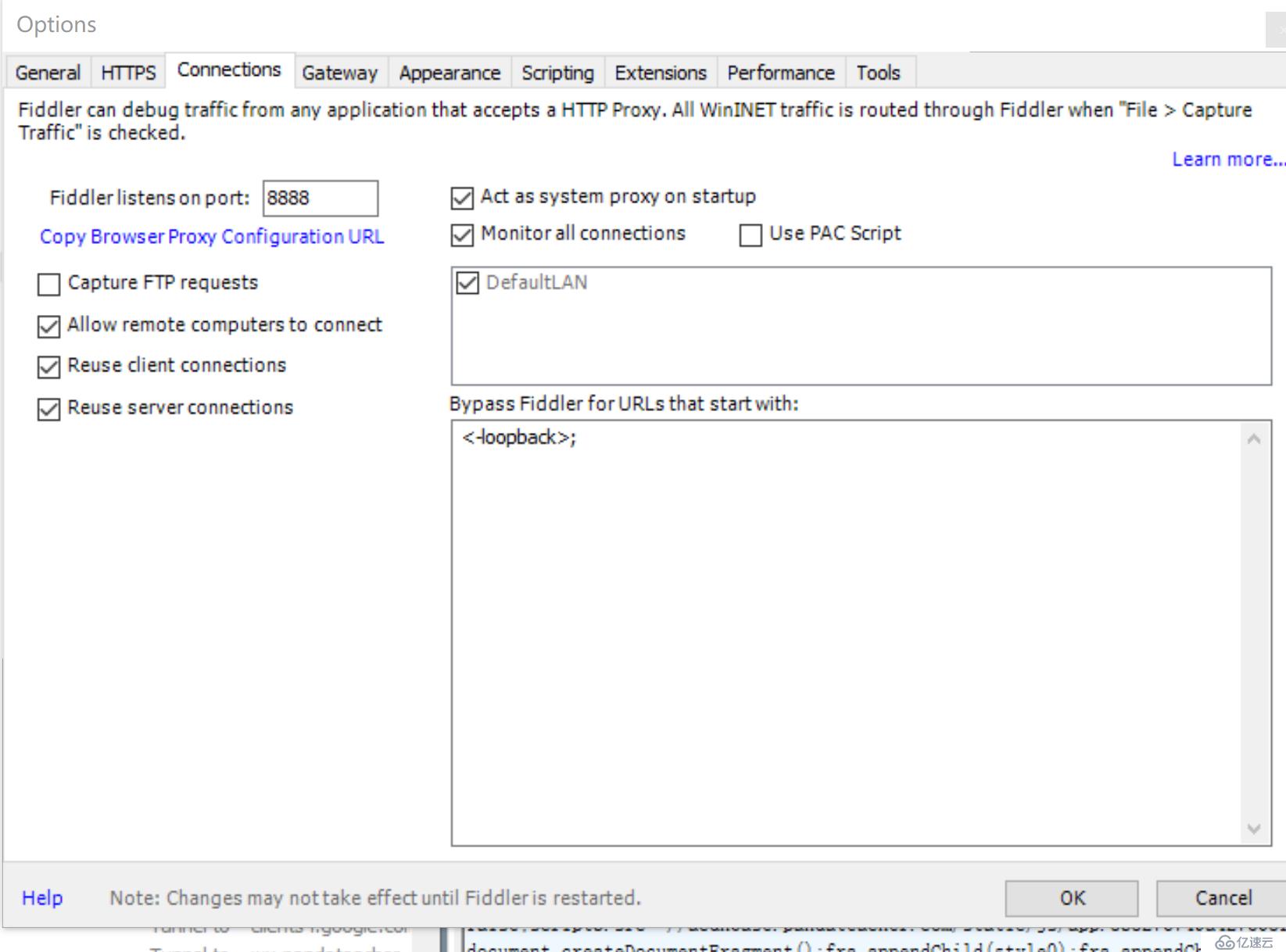Viewport: 1286px width, 952px height.
Task: Open the Scripting tab
Action: pos(557,73)
